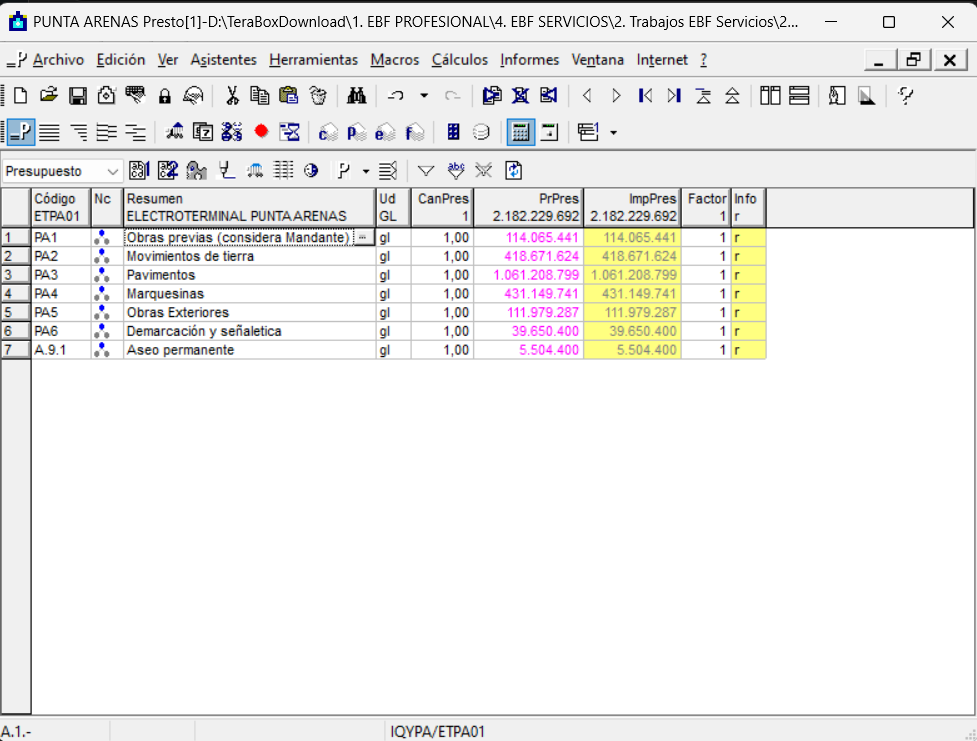Expand the undo history dropdown arrow
This screenshot has height=741, width=977.
(424, 96)
